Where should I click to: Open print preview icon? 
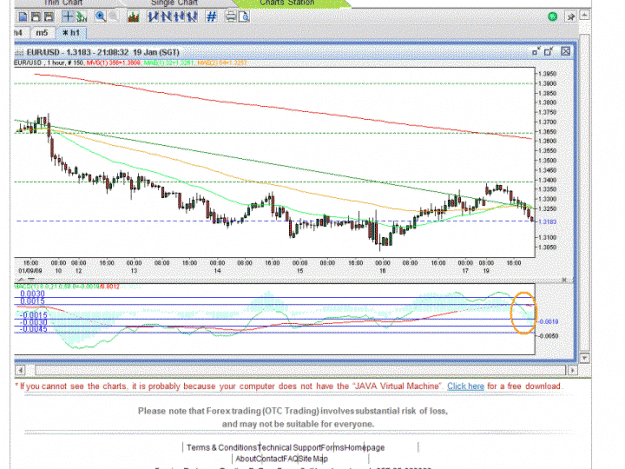[244, 17]
